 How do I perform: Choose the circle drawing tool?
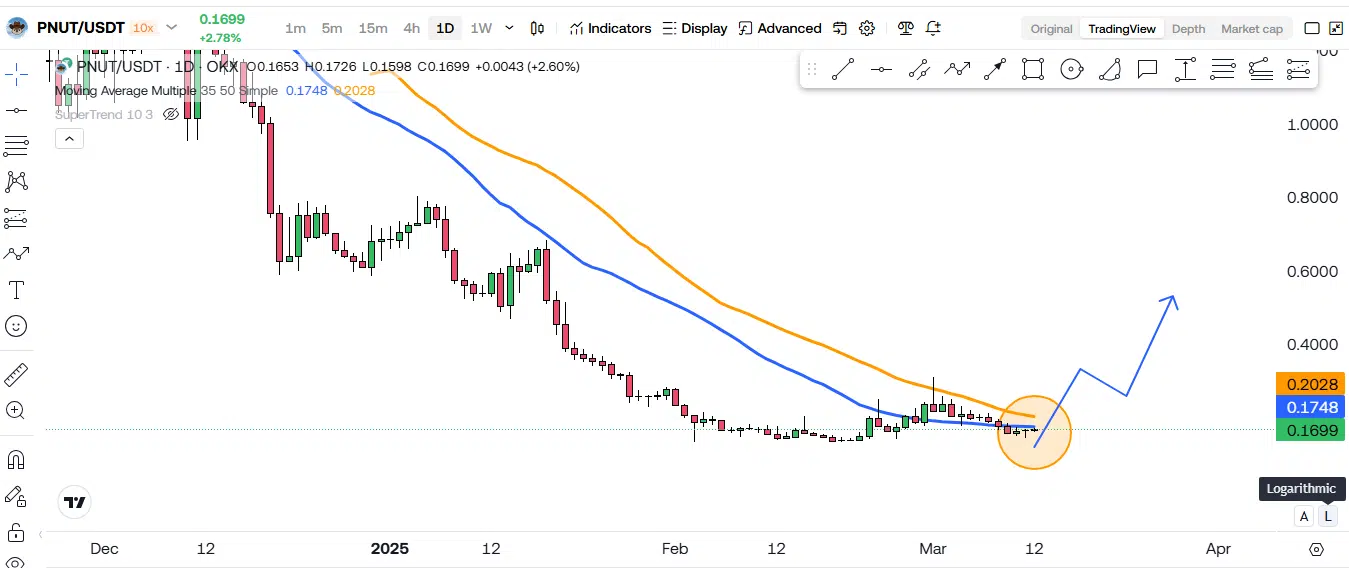[1071, 69]
